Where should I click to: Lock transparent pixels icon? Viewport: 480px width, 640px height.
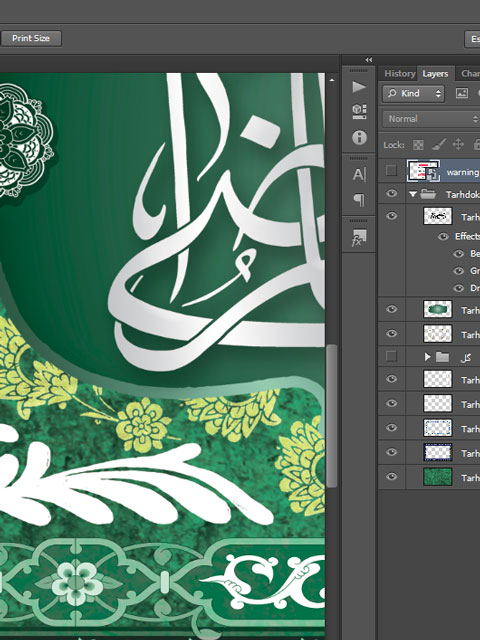pos(418,145)
